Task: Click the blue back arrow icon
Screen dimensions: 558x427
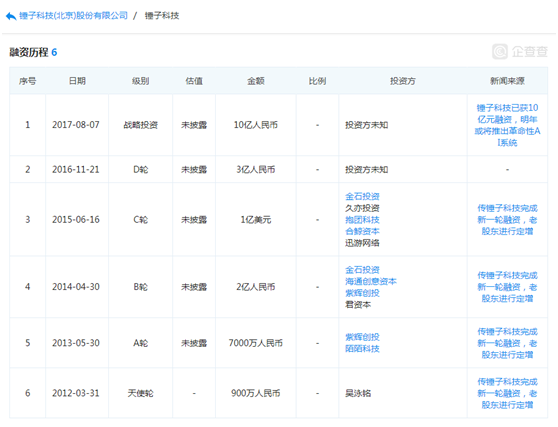Action: (11, 16)
